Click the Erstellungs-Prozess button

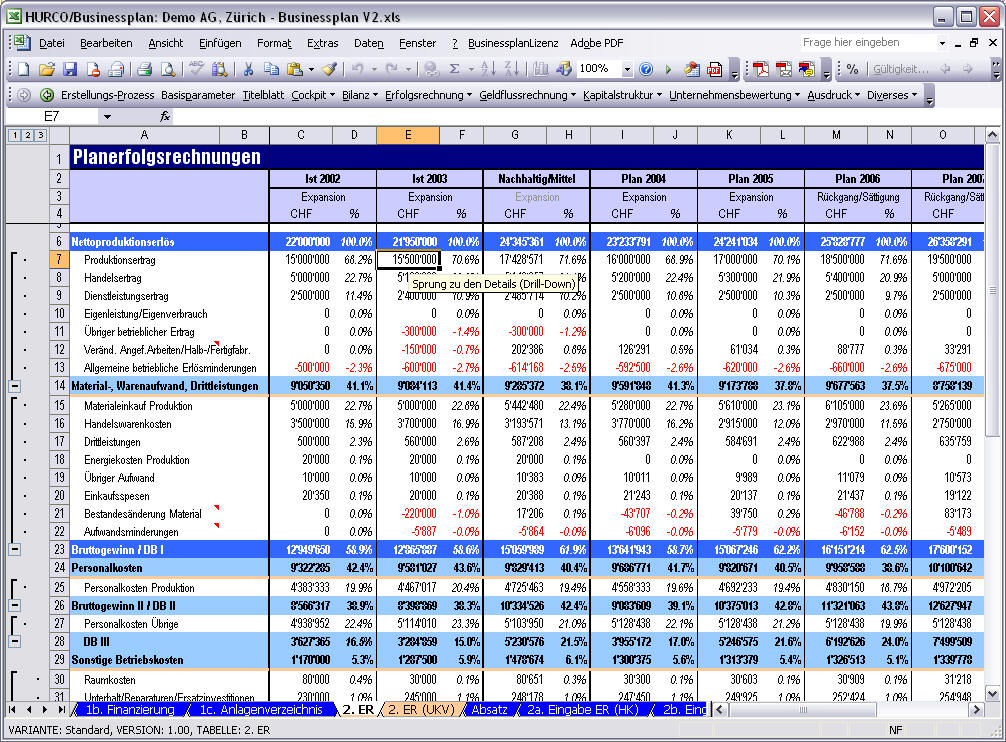(107, 95)
